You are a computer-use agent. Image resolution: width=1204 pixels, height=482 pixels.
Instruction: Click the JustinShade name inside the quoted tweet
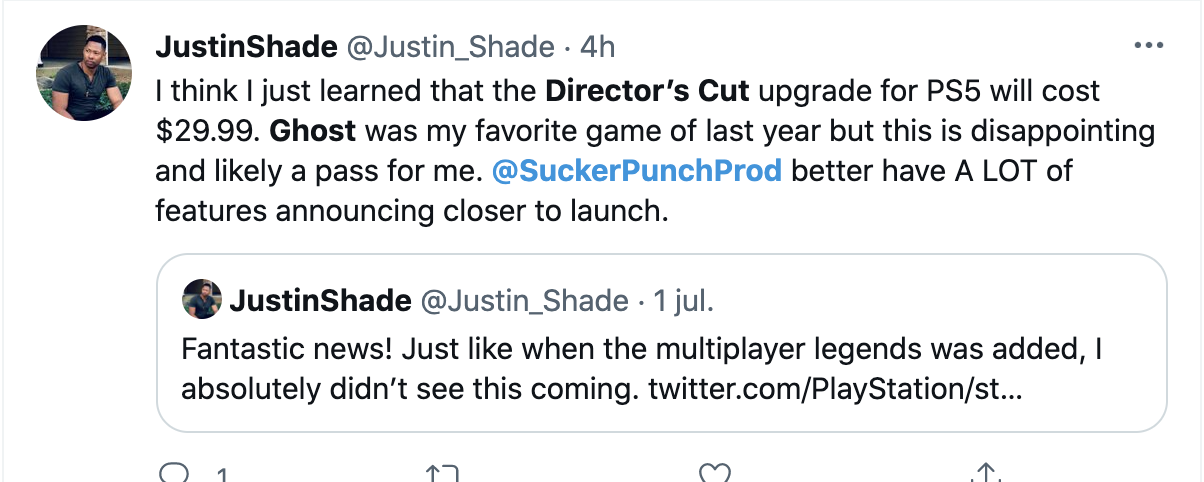[x=320, y=300]
